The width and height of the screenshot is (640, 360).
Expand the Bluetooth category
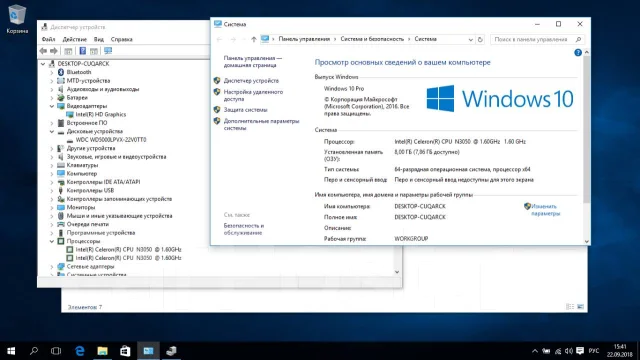[x=52, y=73]
